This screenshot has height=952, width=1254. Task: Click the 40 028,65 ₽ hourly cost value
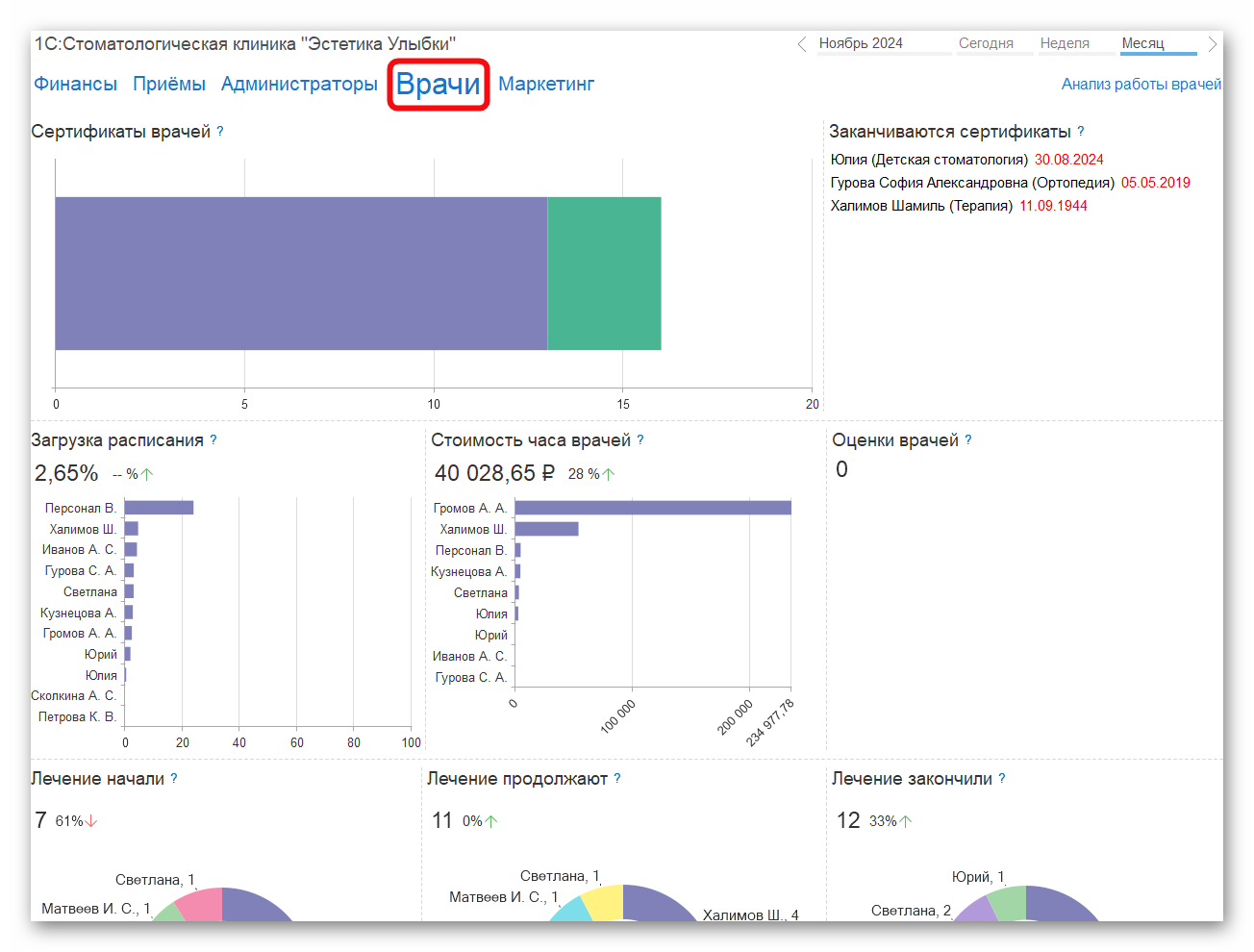point(494,473)
